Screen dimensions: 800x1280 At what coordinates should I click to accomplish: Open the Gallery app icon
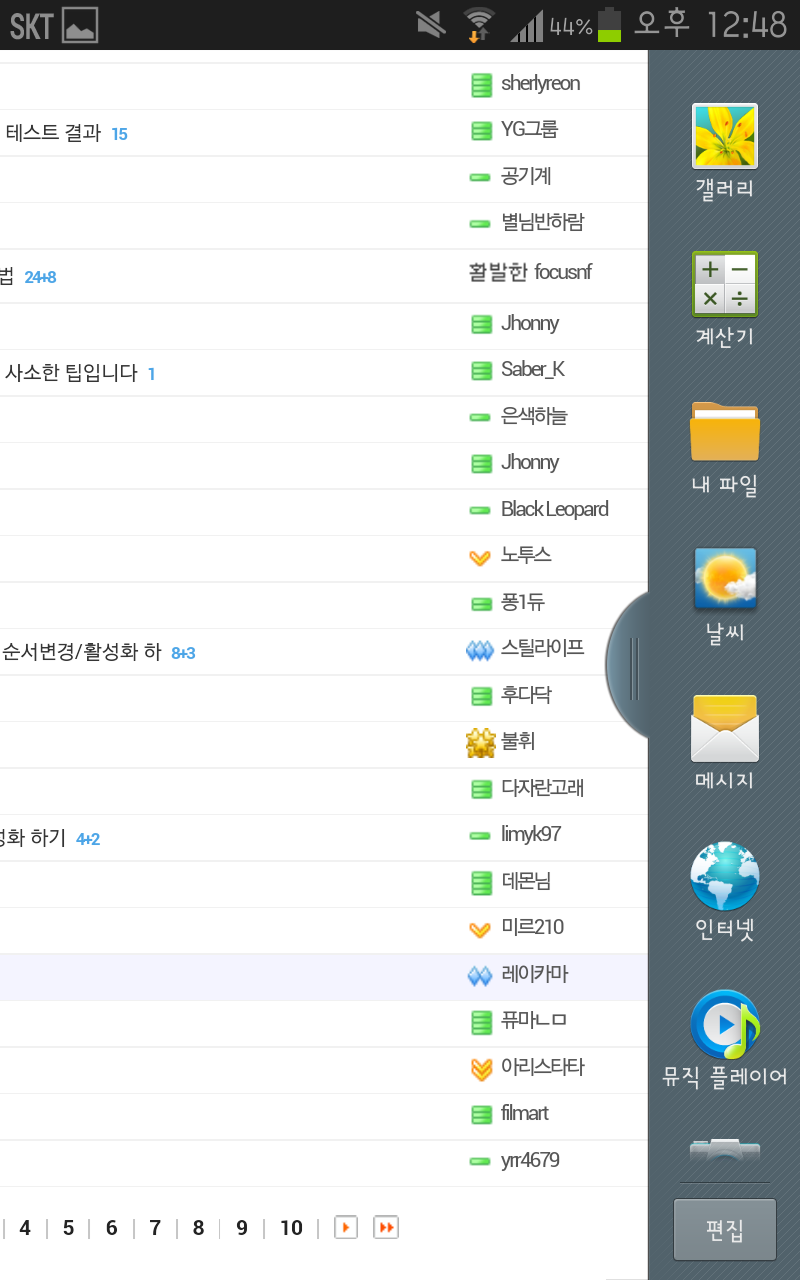pyautogui.click(x=725, y=137)
